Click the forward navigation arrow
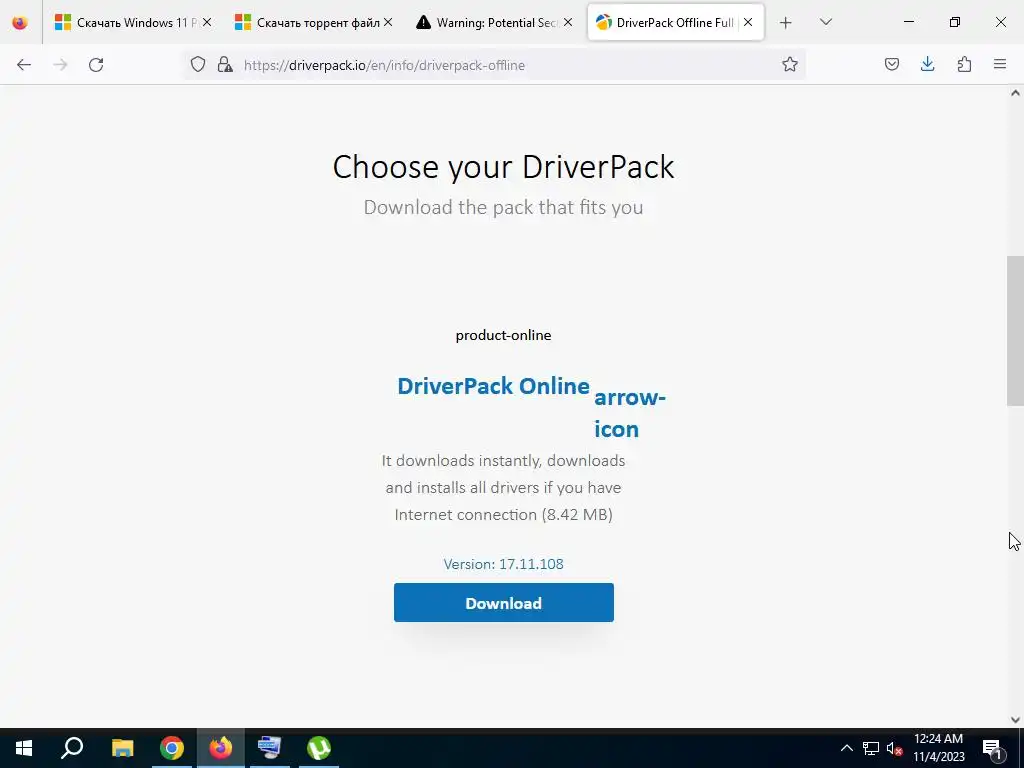Image resolution: width=1024 pixels, height=768 pixels. click(60, 65)
